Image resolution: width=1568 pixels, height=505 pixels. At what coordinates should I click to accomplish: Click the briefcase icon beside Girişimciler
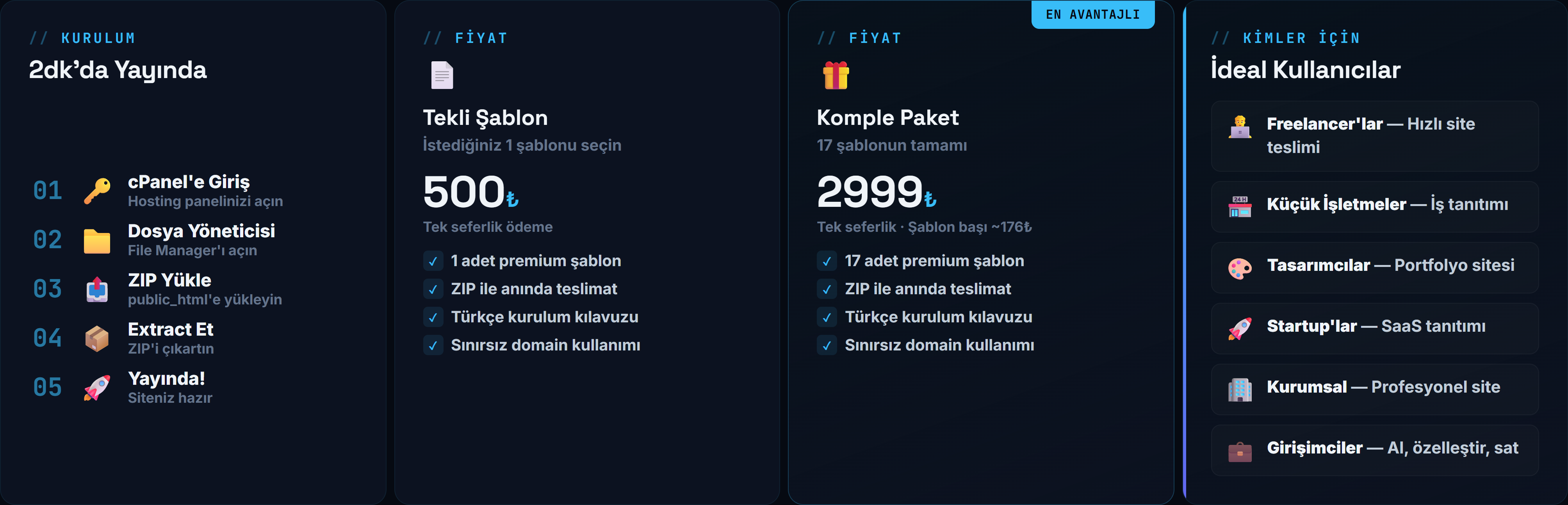pos(1239,451)
